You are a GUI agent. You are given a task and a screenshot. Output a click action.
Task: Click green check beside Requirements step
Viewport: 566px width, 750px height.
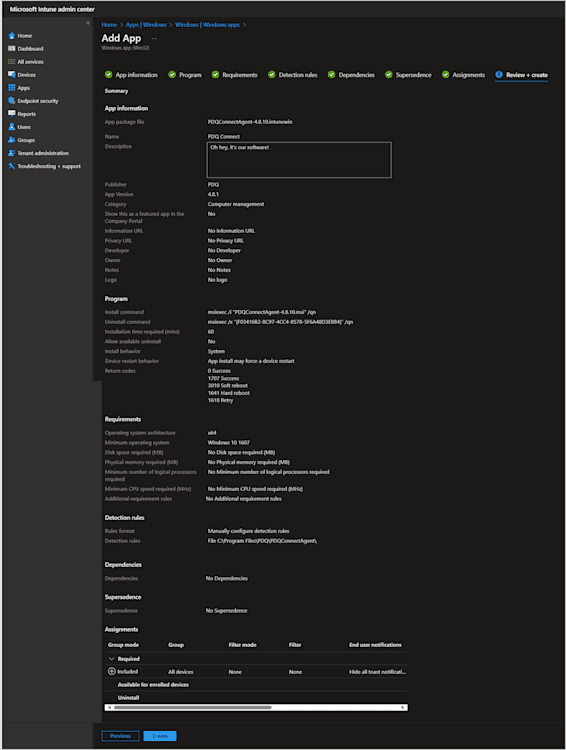click(x=215, y=75)
